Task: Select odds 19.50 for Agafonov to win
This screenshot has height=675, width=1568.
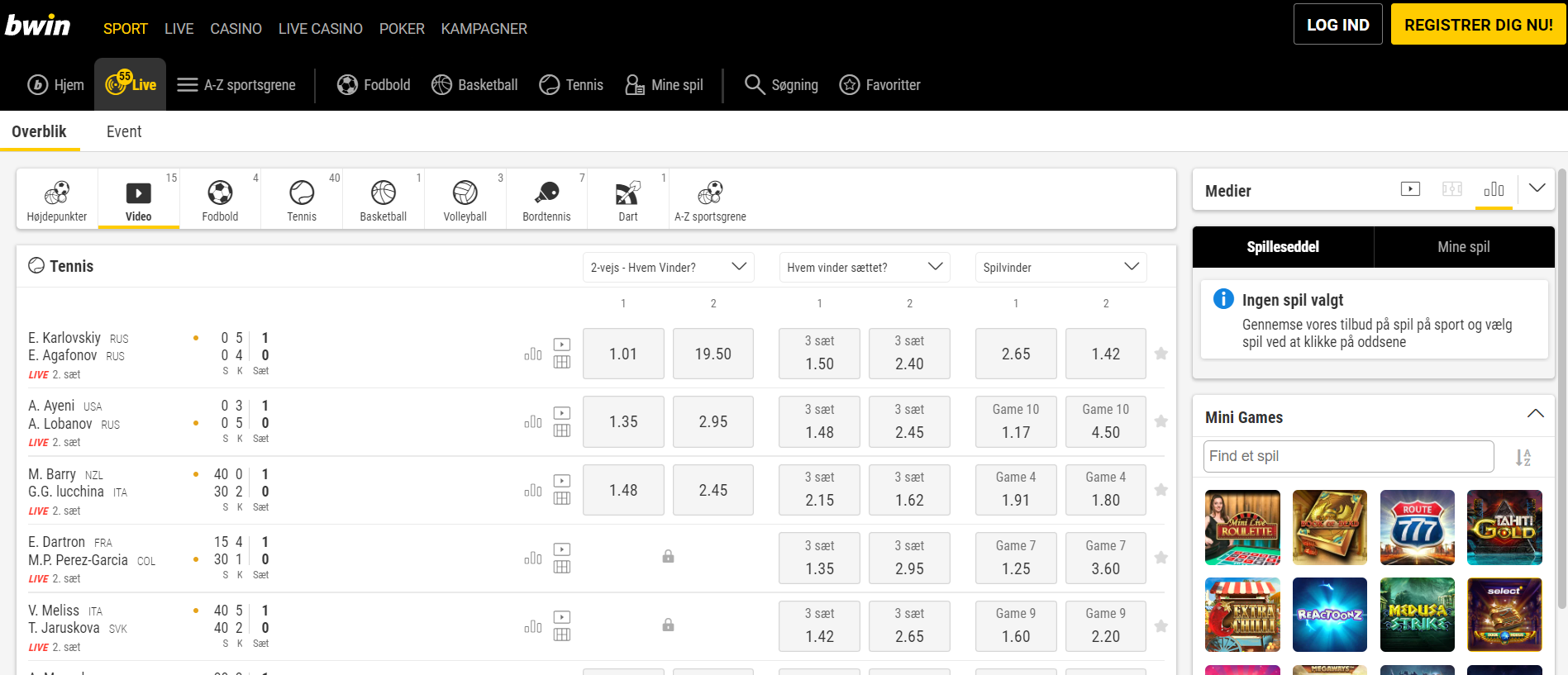Action: (713, 354)
